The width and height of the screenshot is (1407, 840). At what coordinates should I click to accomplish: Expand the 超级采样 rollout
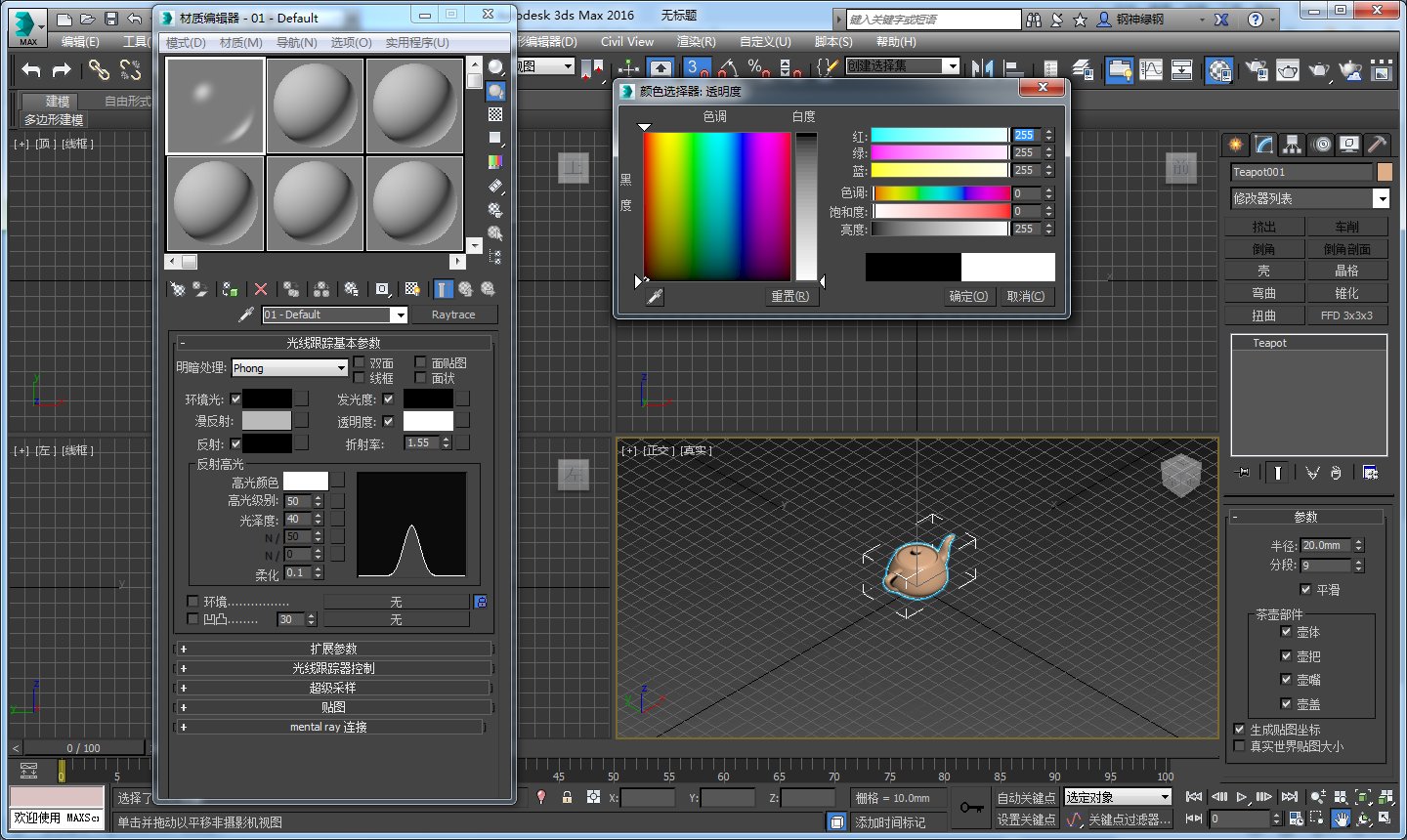[x=333, y=688]
